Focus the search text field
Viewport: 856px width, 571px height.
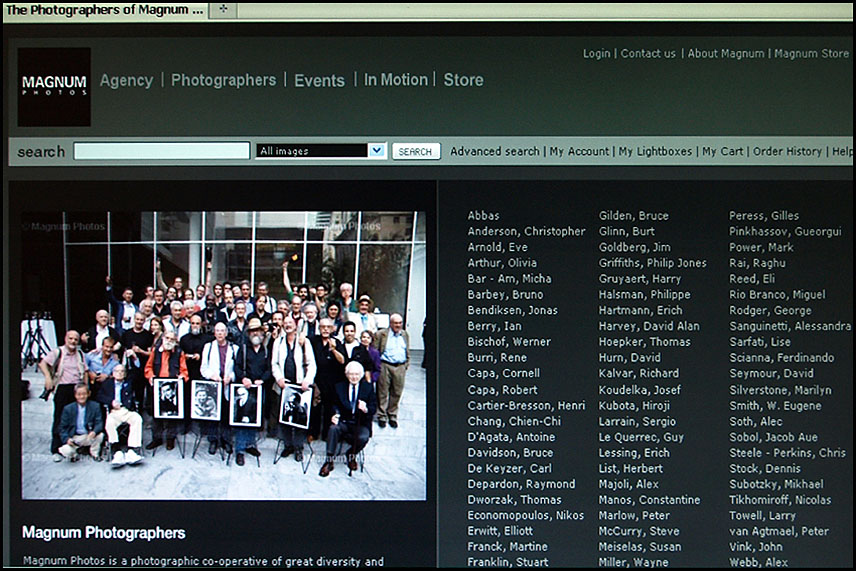coord(162,151)
